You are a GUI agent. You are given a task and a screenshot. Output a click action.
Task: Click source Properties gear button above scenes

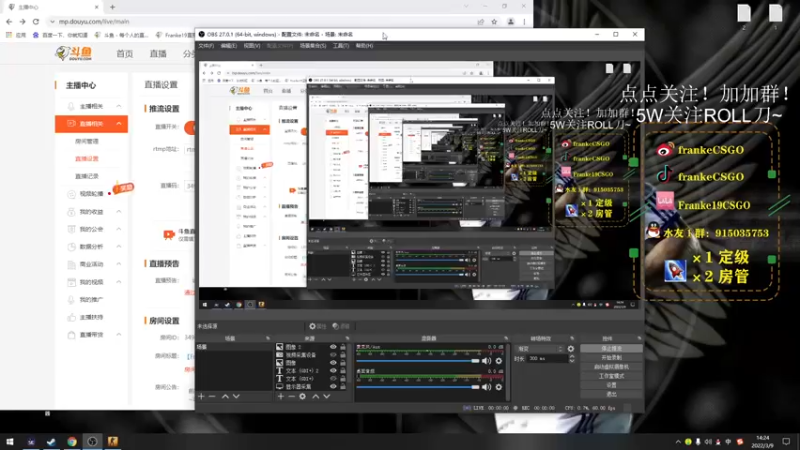pyautogui.click(x=317, y=326)
